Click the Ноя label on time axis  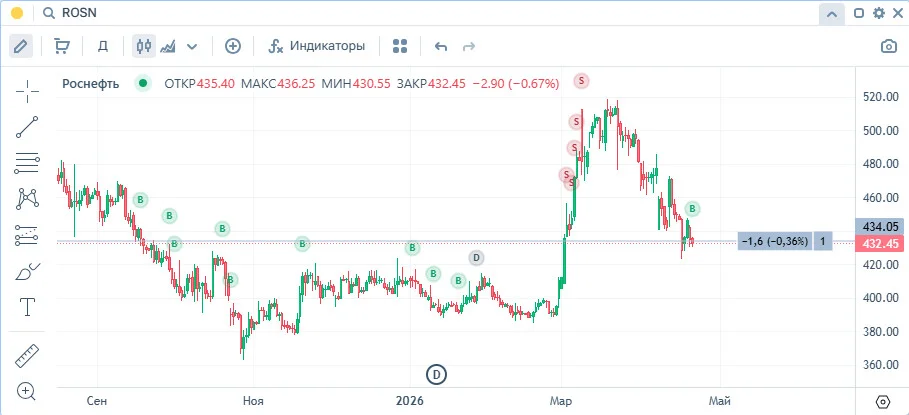coord(253,401)
